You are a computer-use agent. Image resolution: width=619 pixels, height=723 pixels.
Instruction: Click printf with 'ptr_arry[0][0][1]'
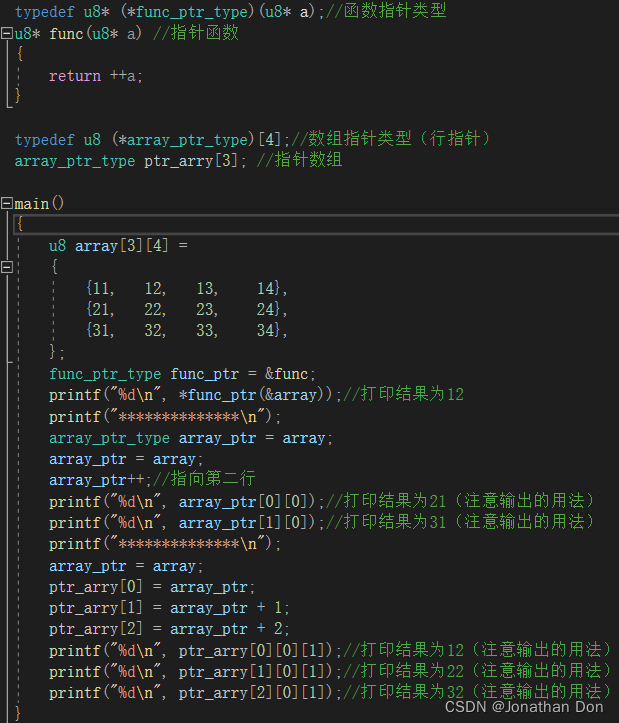[x=195, y=651]
